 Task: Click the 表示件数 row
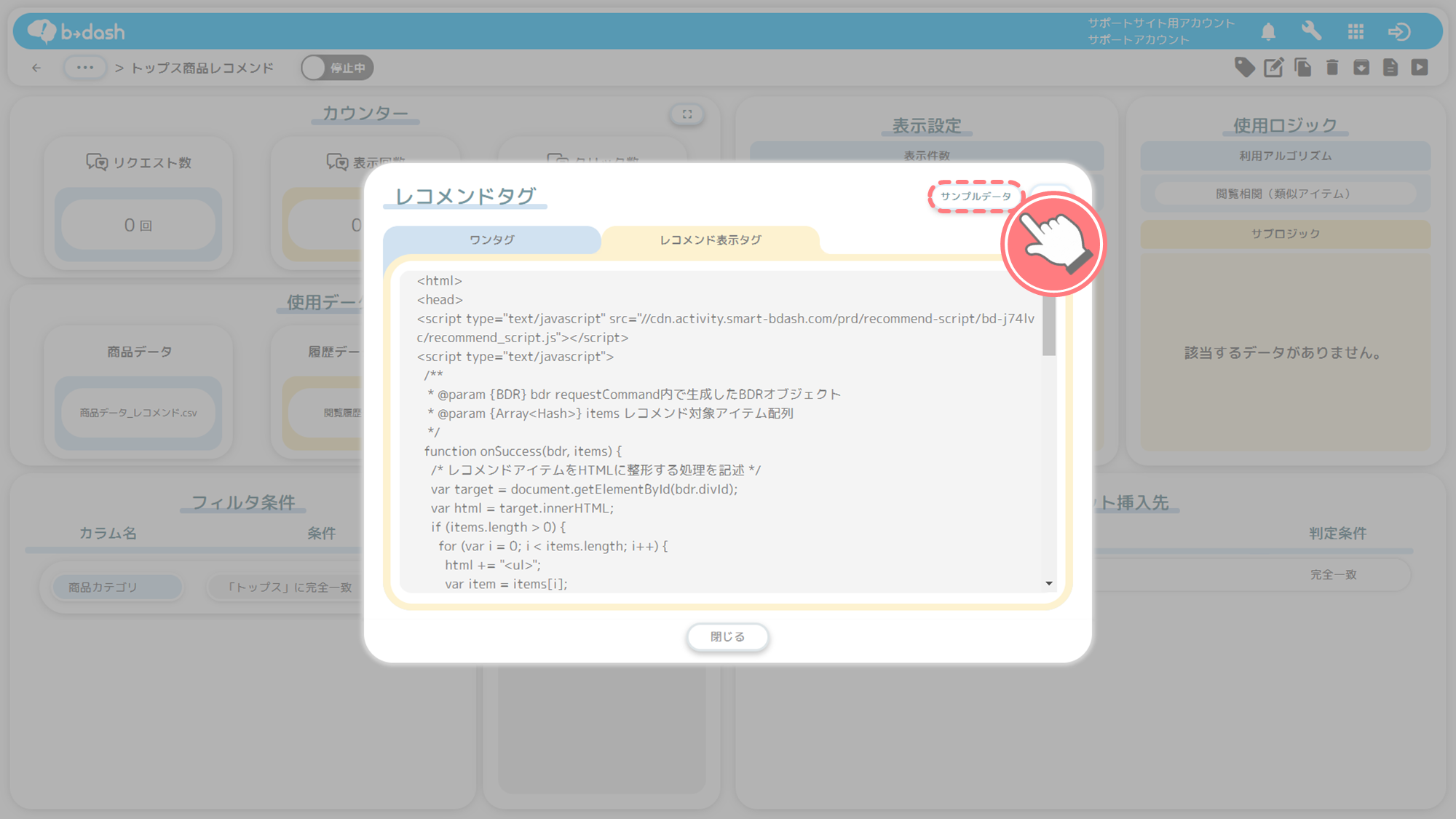coord(927,155)
